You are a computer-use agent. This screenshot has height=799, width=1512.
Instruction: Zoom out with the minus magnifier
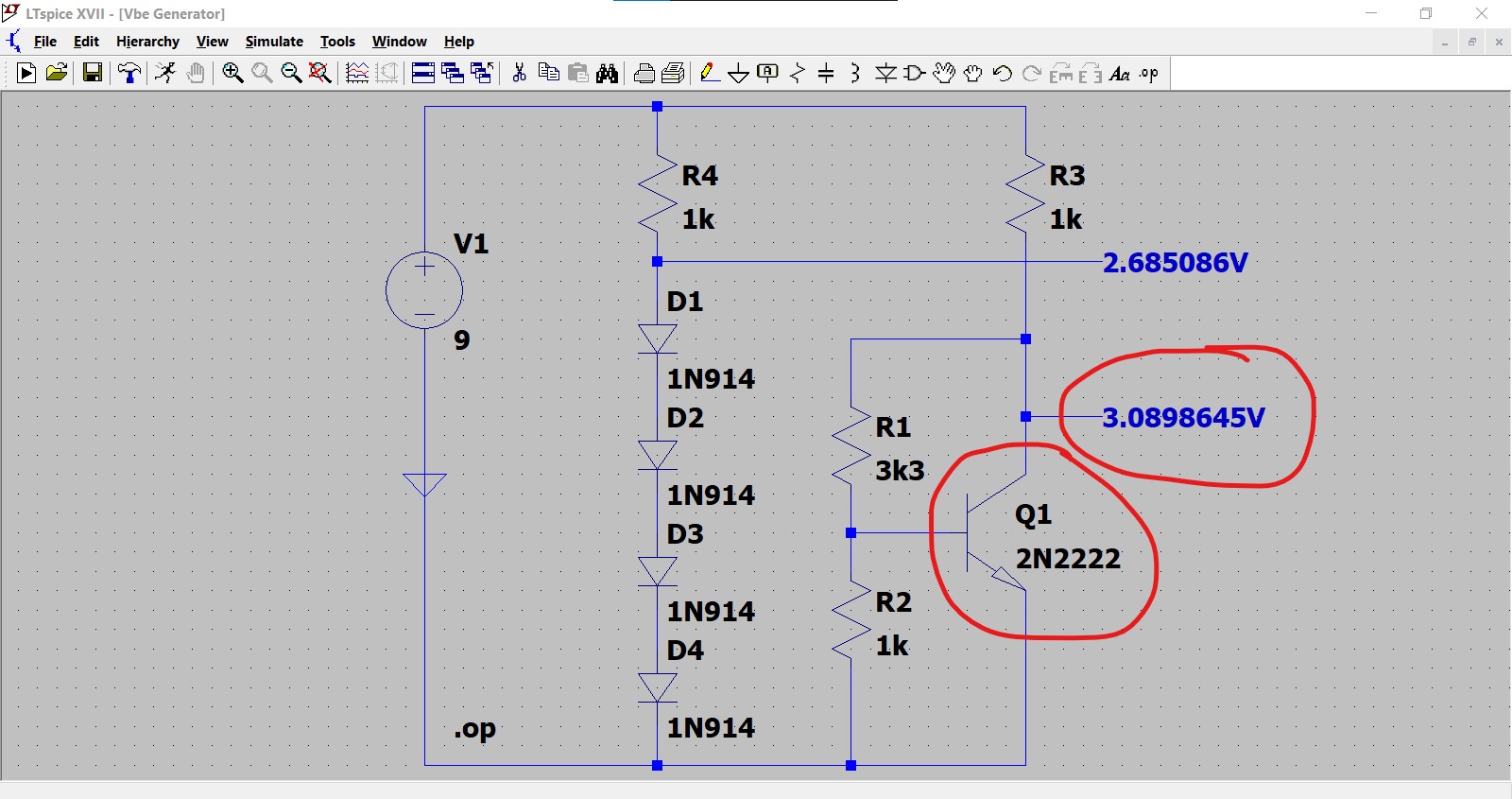tap(291, 73)
